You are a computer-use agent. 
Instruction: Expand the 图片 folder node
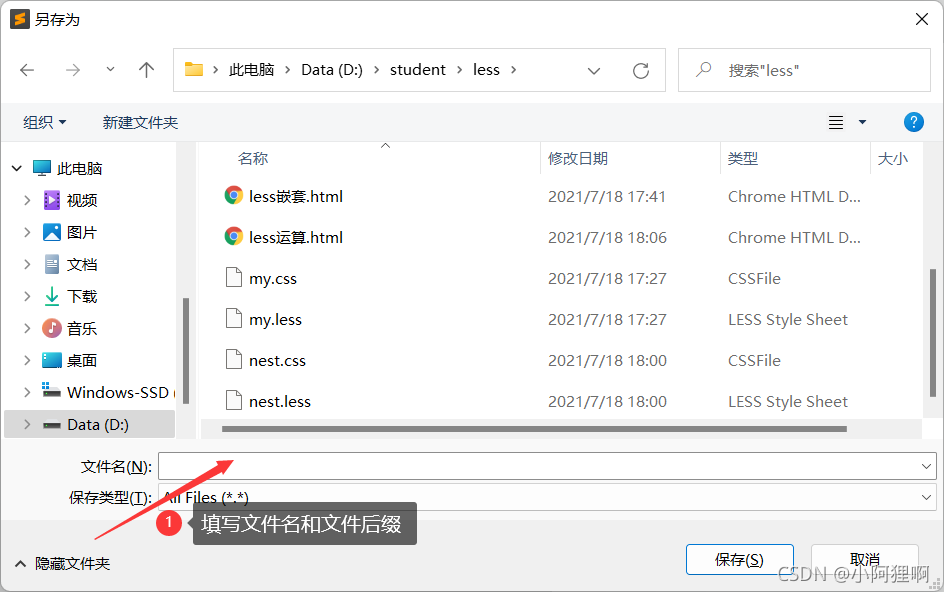coord(27,232)
